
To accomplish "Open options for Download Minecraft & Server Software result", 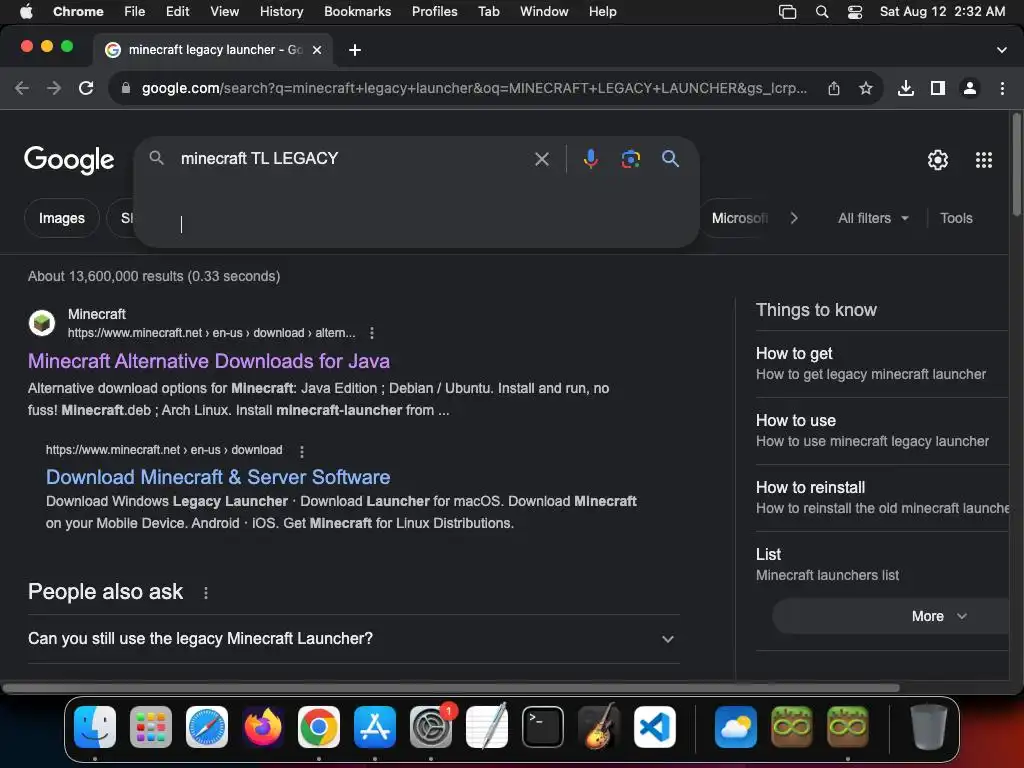I will tap(301, 451).
